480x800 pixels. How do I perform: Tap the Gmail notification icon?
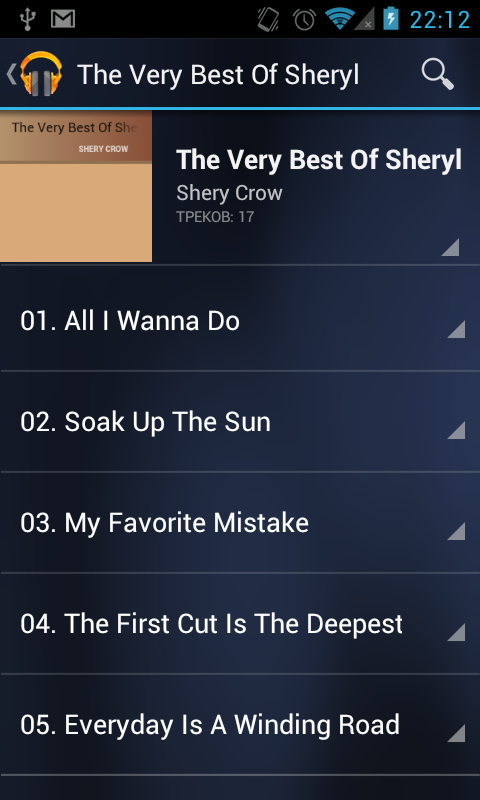(63, 19)
